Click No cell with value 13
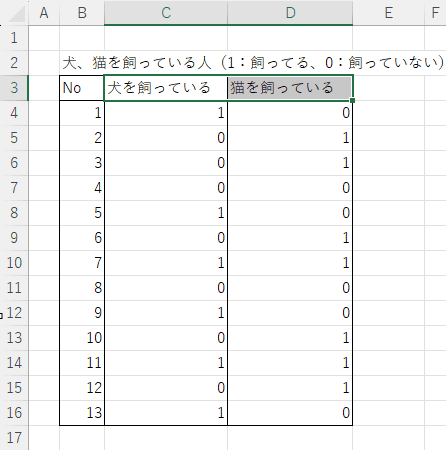This screenshot has width=446, height=450. 82,413
